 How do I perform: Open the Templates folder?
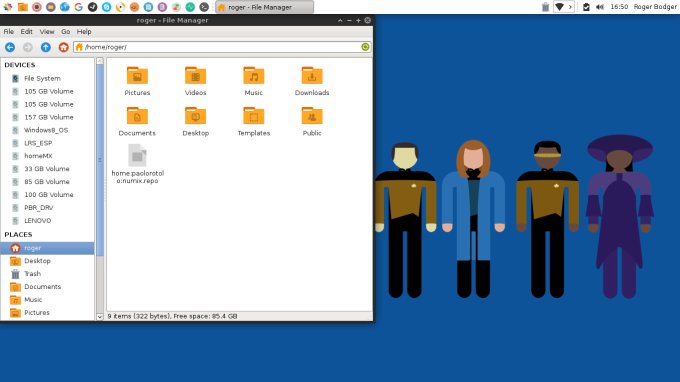click(x=254, y=116)
